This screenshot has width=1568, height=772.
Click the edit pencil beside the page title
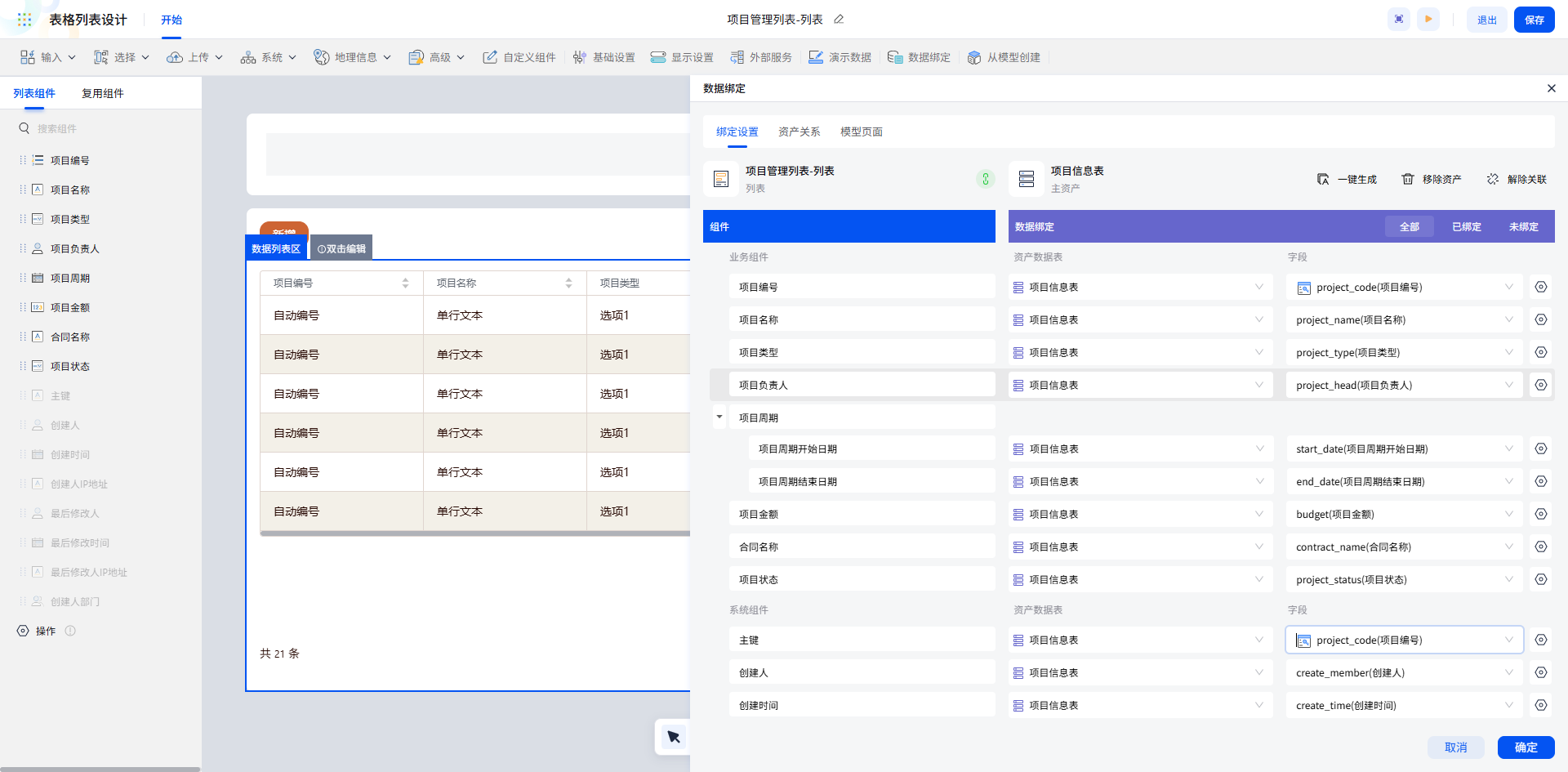click(x=839, y=20)
